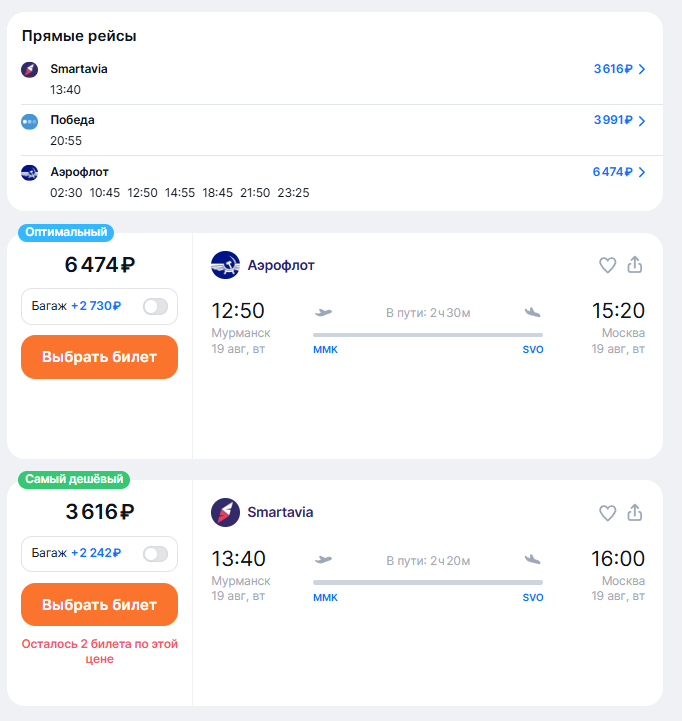Open the 23:25 Аэрофлот departure time

pos(293,193)
